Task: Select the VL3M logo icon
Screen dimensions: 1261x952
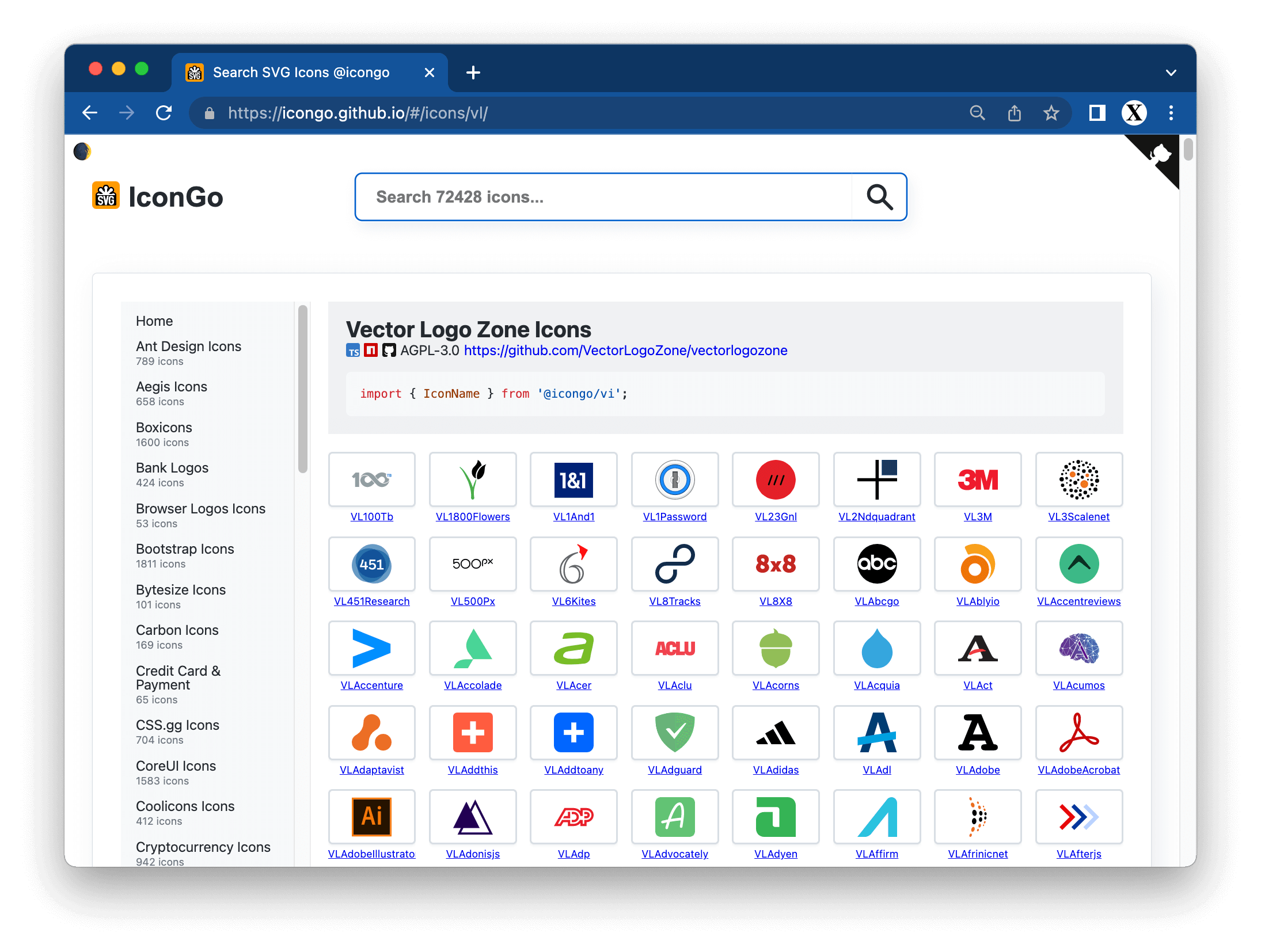Action: 977,479
